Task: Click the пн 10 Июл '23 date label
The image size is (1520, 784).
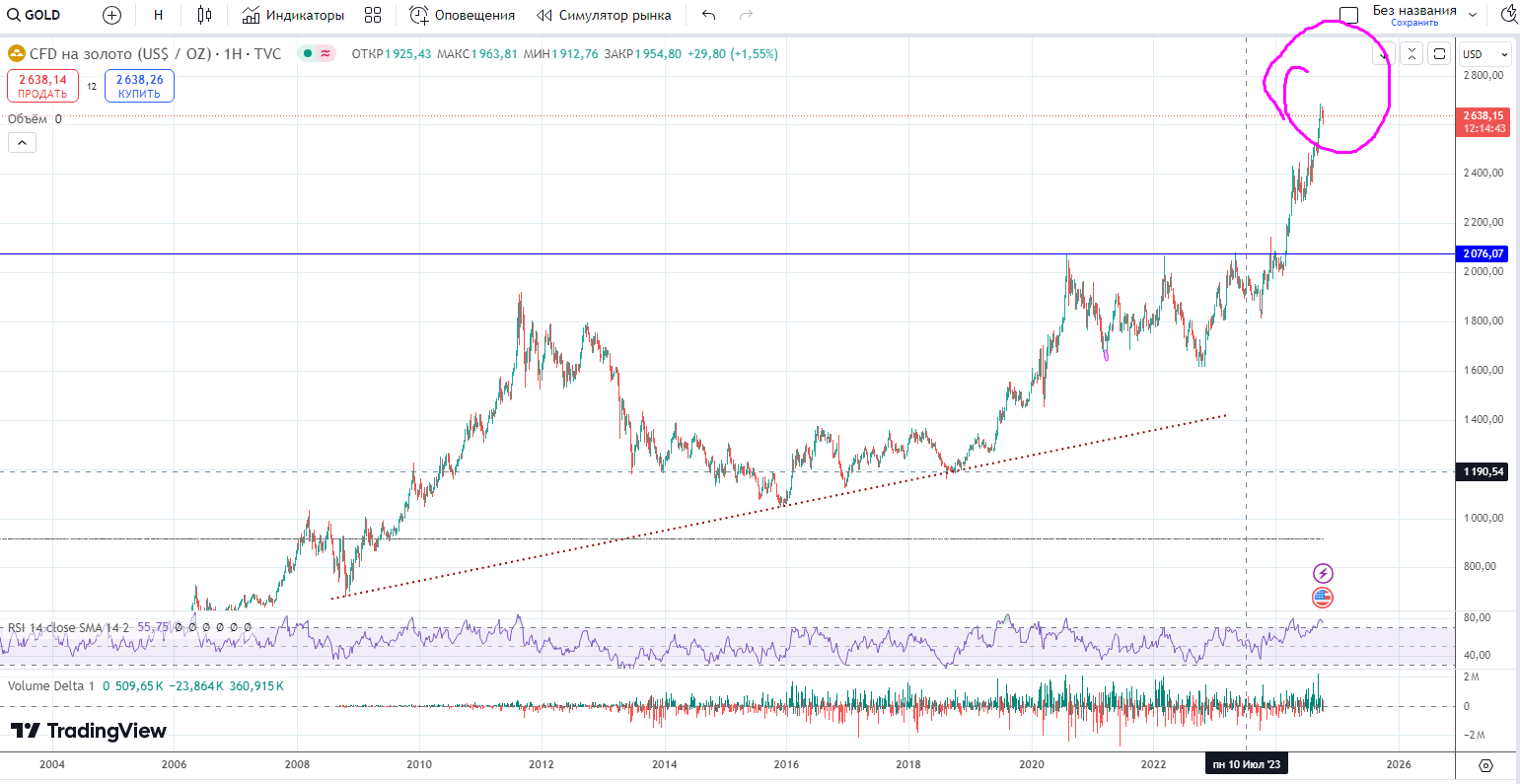Action: (1247, 764)
